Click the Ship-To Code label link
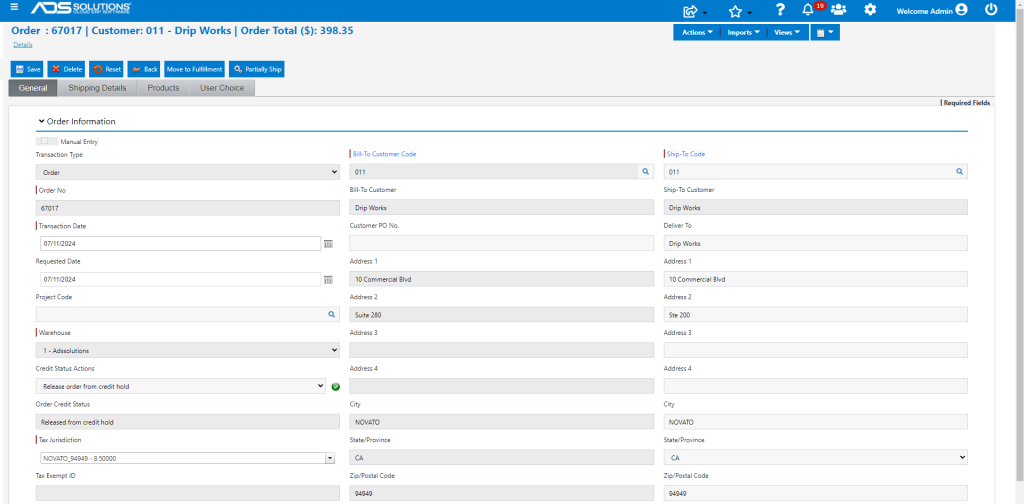The image size is (1024, 504). coord(686,154)
